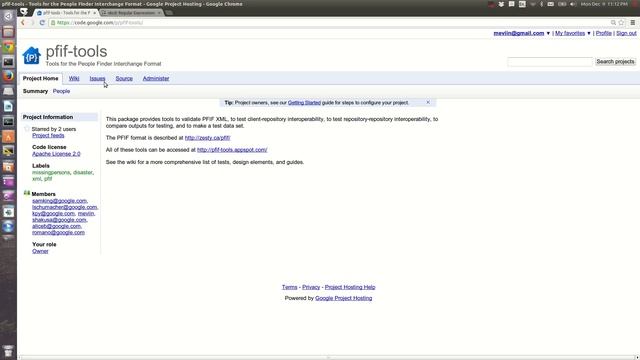640x360 pixels.
Task: Open member samking@google.com
Action: 60,201
